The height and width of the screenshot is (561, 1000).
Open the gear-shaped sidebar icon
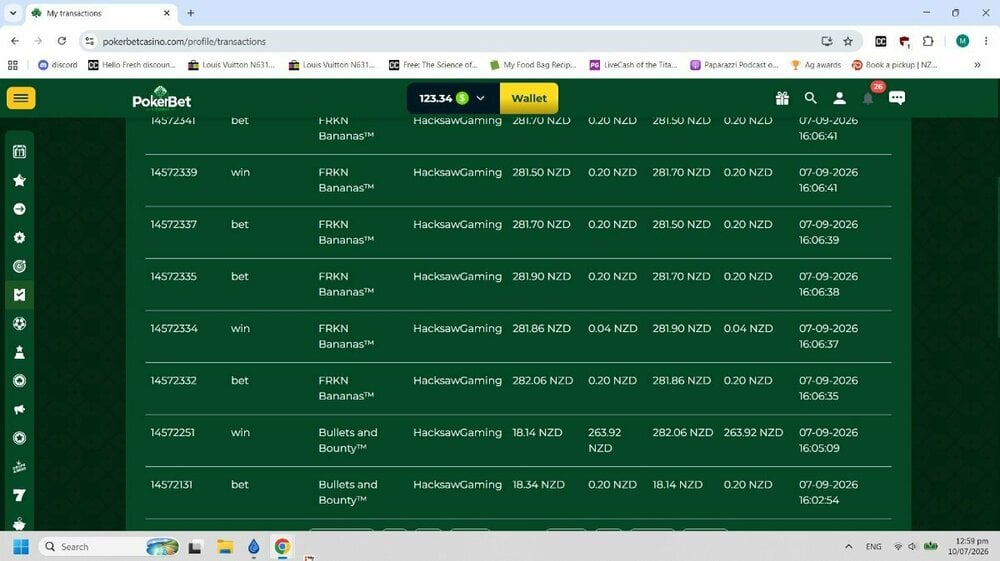[20, 238]
